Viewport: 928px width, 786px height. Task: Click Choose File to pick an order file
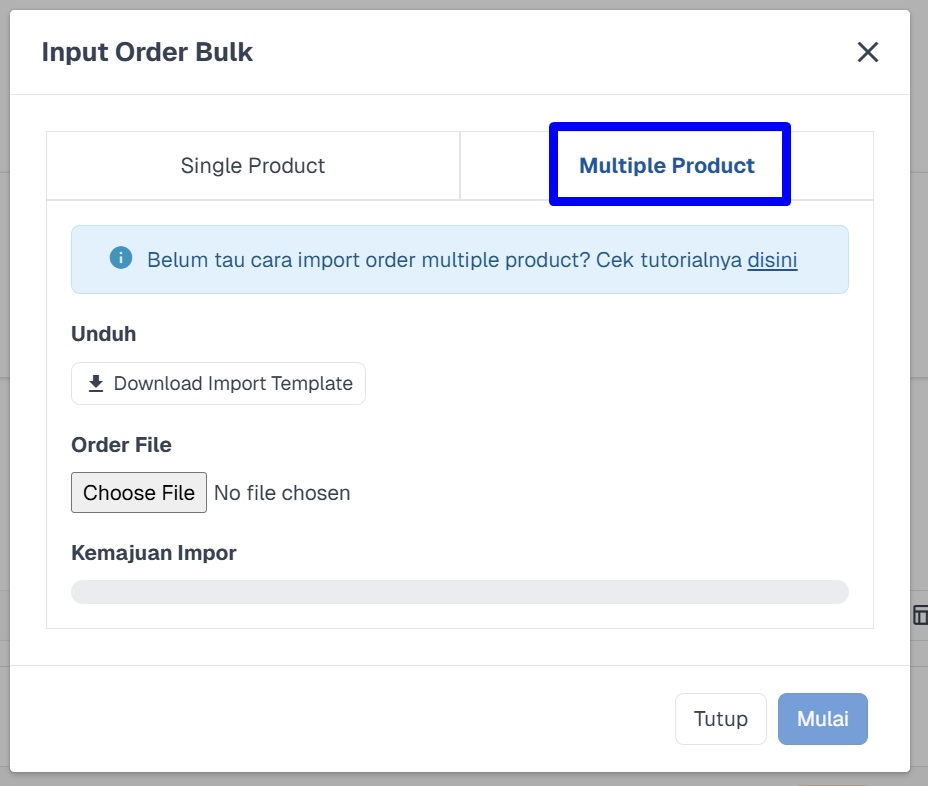[138, 492]
